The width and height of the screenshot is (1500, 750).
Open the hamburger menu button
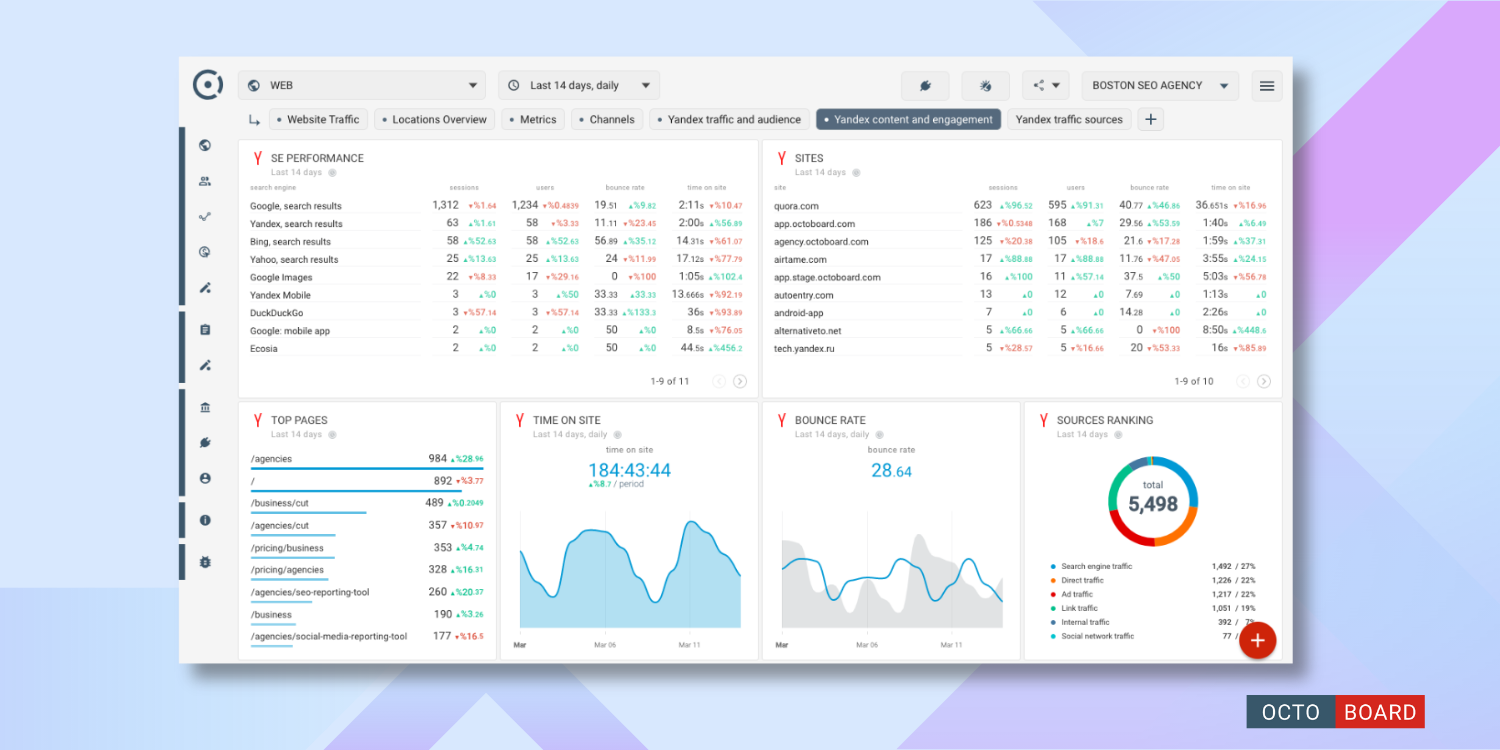pos(1267,86)
